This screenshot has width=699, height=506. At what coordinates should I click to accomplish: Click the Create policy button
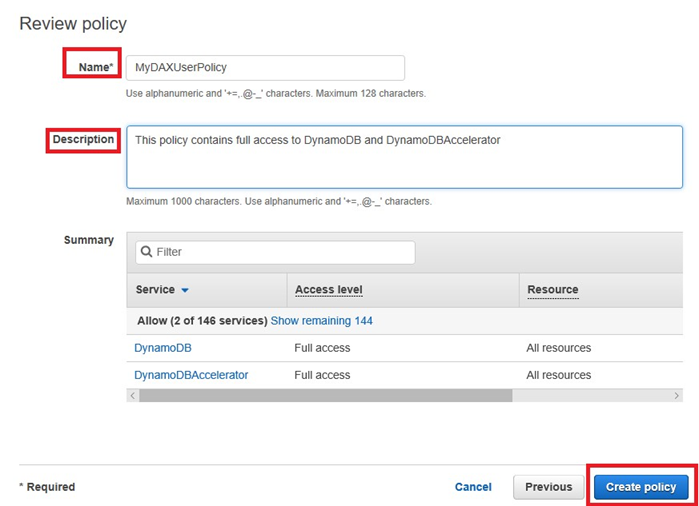tap(641, 487)
